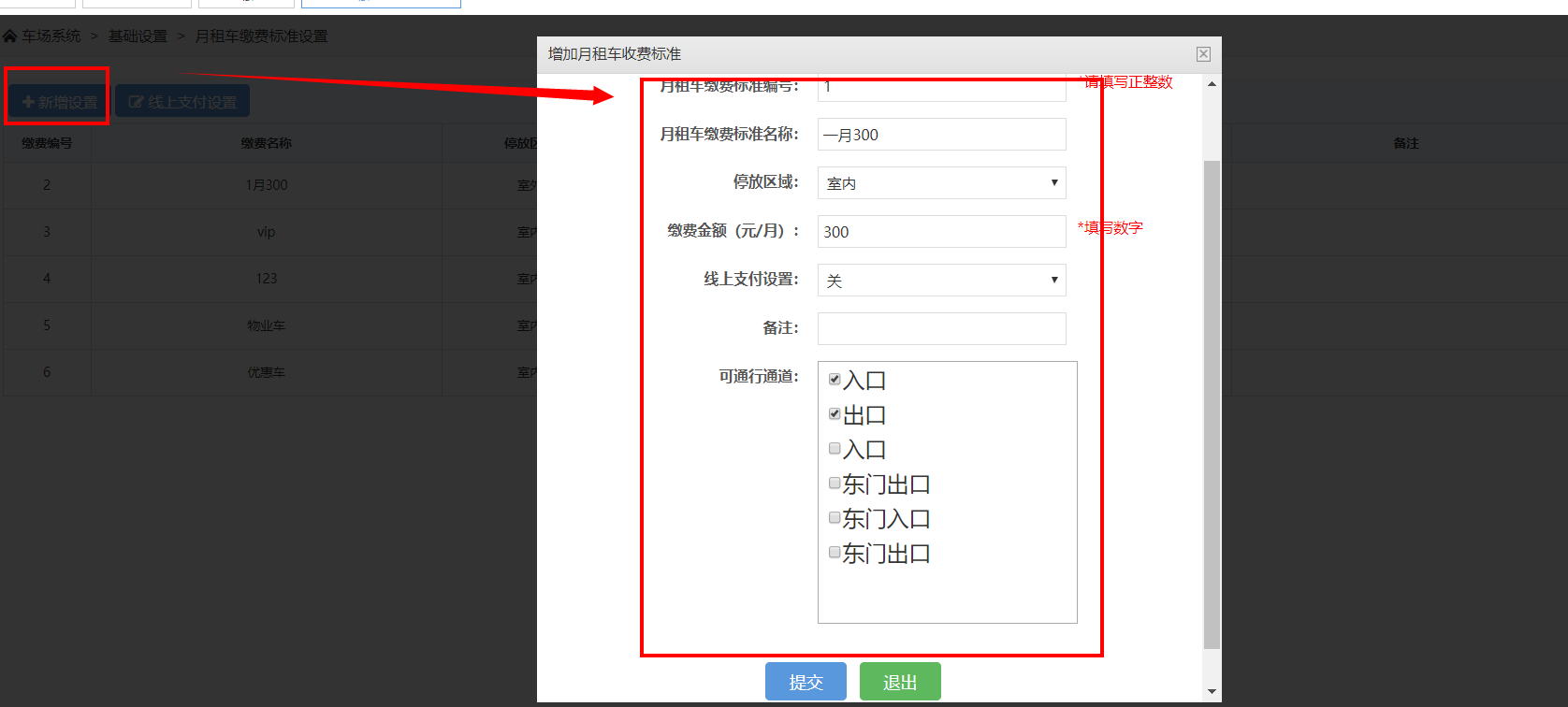Click the 月租车缴费标准设置 breadcrumb text
Viewport: 1568px width, 707px height.
coord(261,36)
